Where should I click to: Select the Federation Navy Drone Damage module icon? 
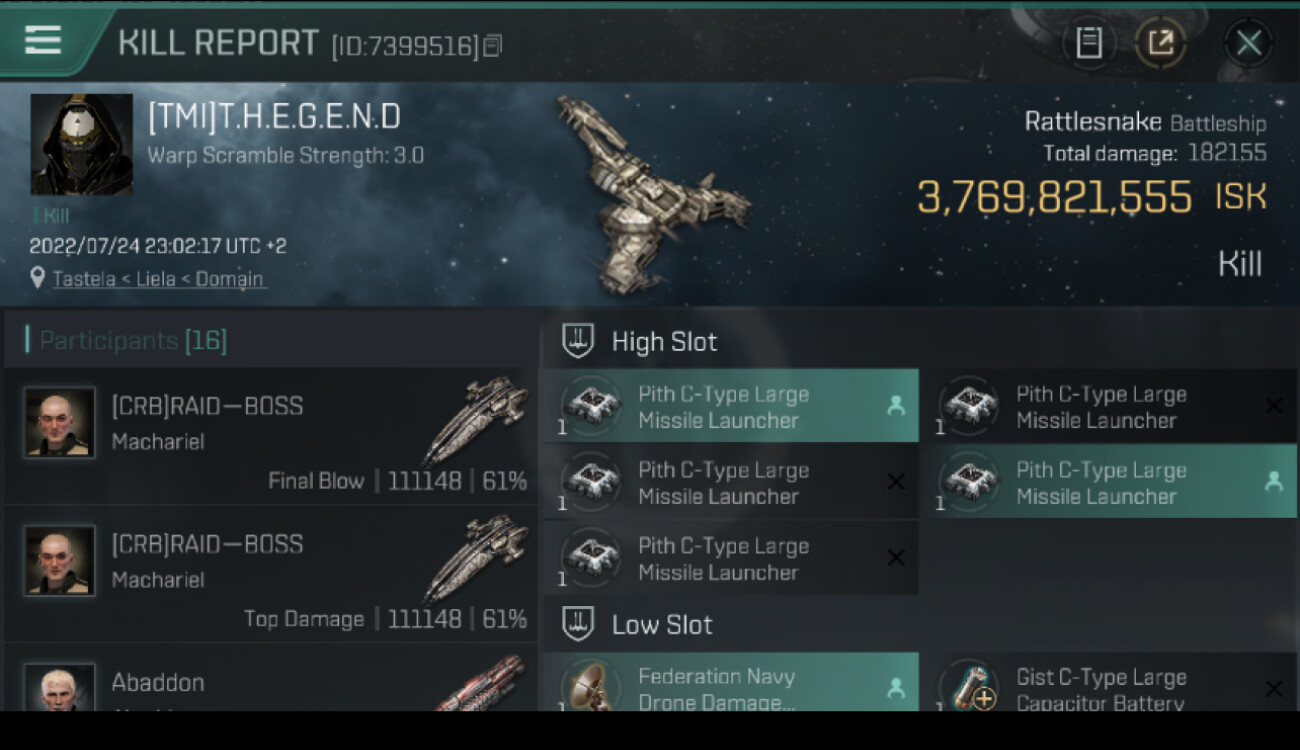pos(591,688)
